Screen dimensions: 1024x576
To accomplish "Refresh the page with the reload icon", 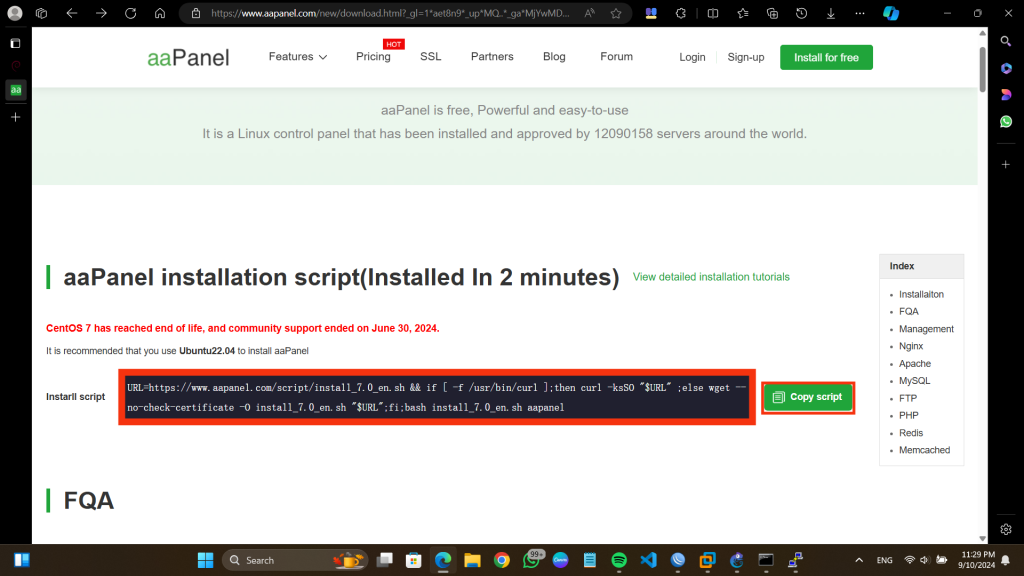I will [x=131, y=14].
